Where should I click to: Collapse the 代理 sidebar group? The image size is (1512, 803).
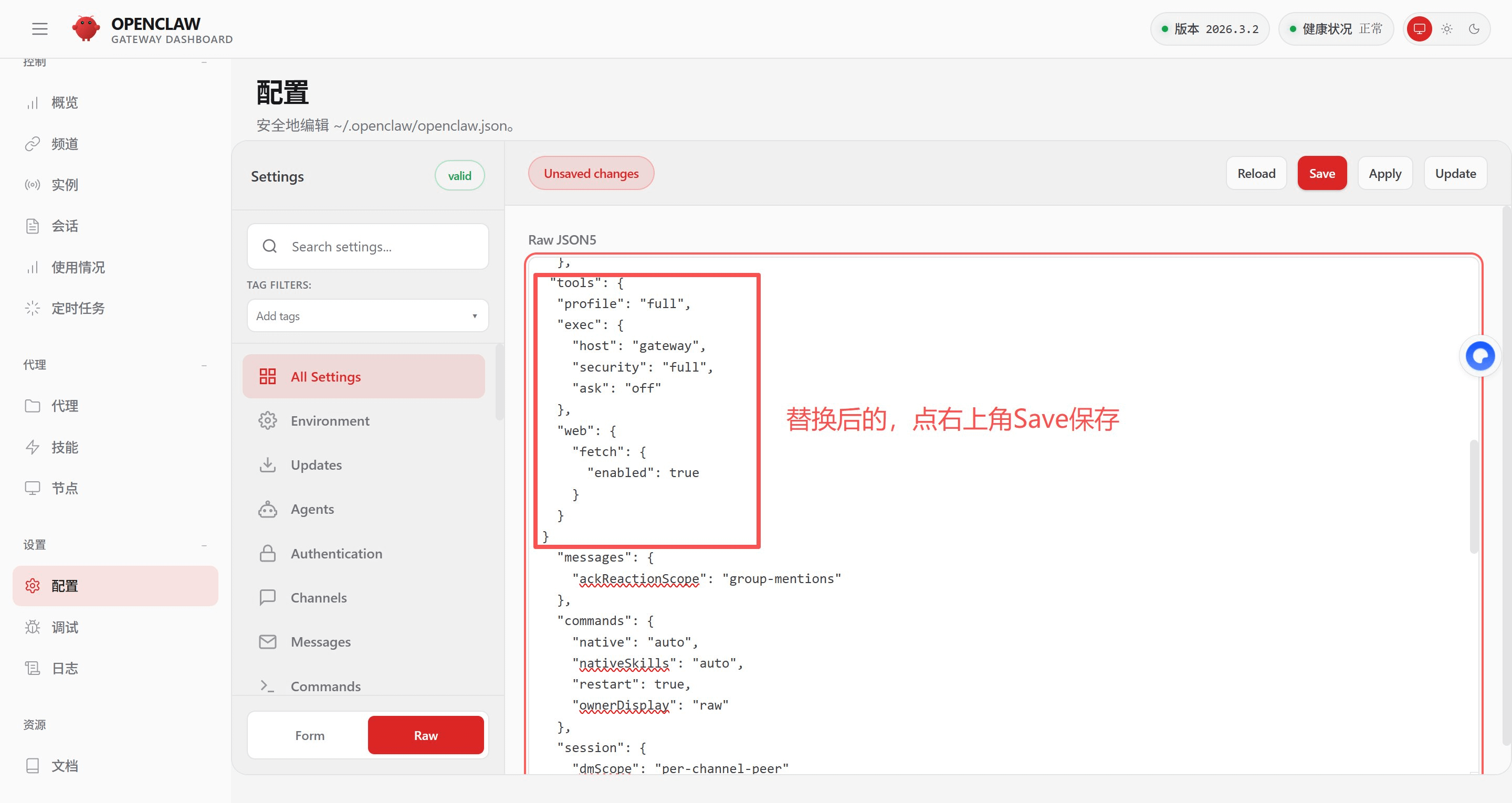(204, 365)
